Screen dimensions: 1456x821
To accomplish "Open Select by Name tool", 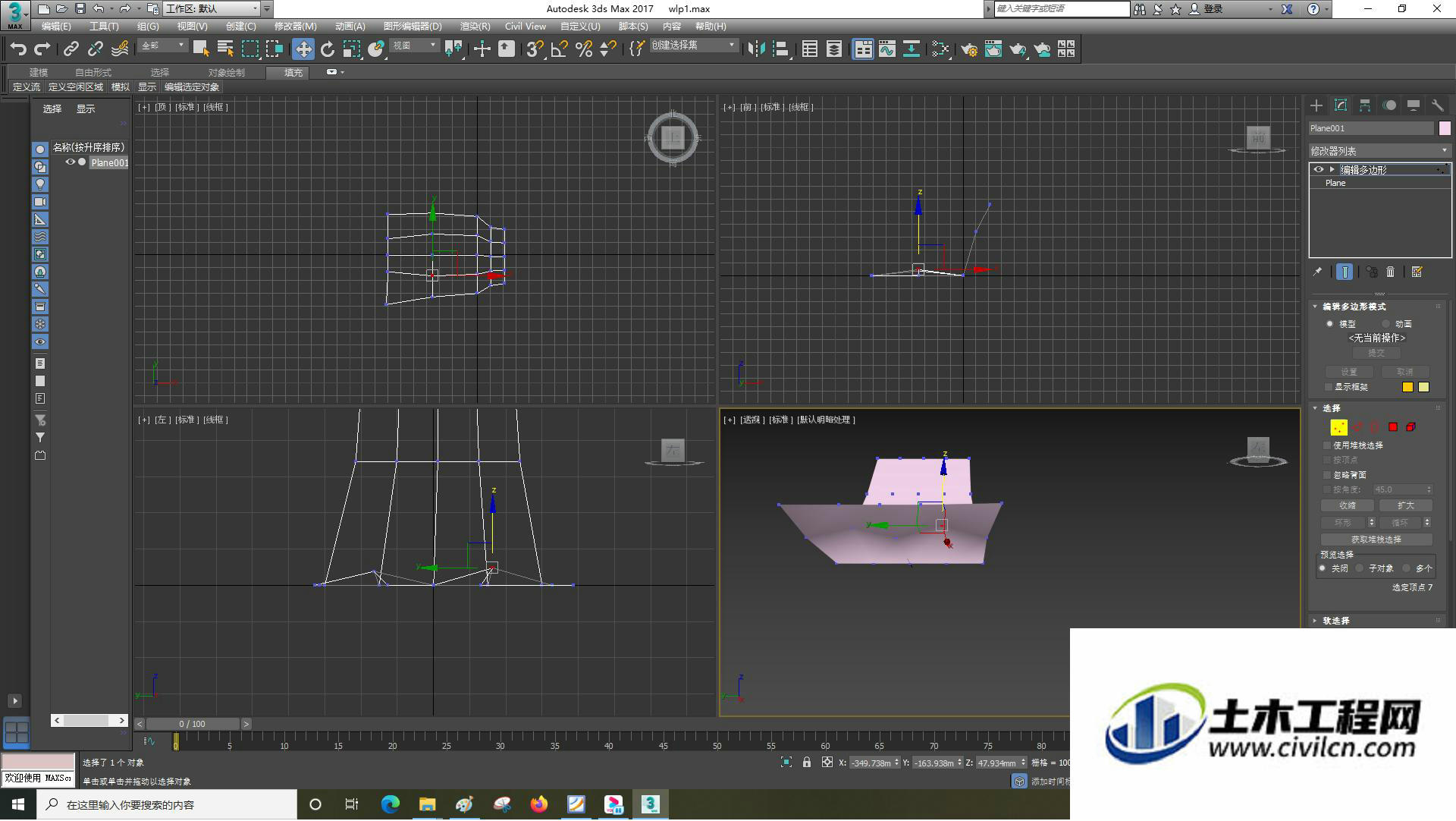I will coord(225,49).
